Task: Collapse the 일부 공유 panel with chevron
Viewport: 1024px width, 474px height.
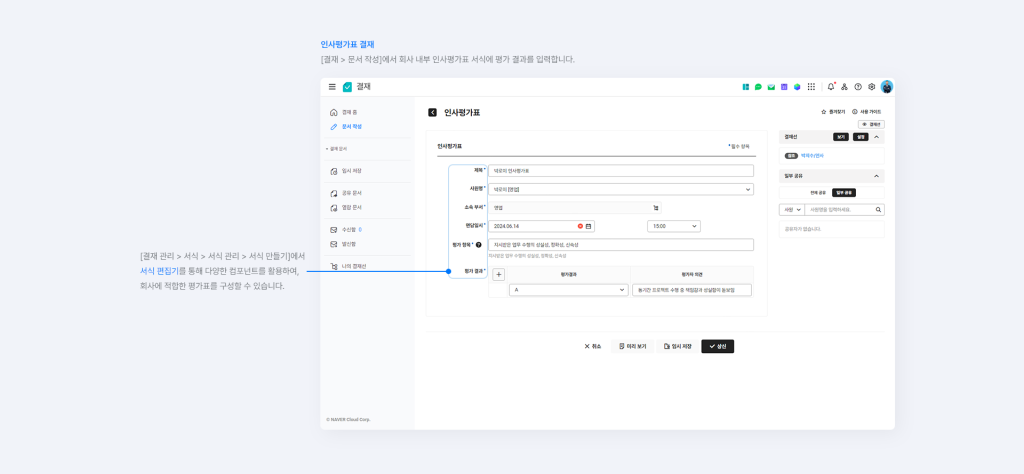Action: pyautogui.click(x=876, y=176)
